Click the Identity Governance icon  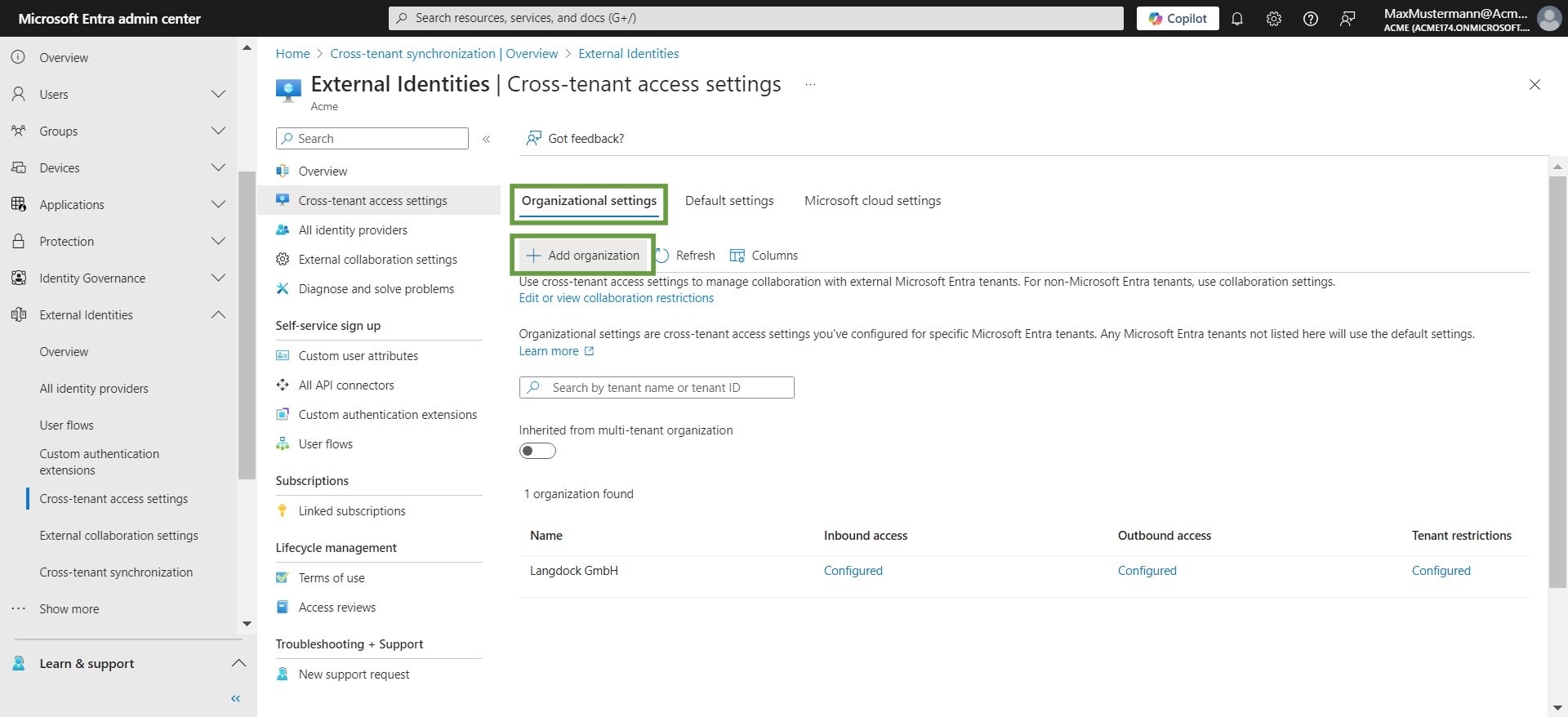[18, 278]
